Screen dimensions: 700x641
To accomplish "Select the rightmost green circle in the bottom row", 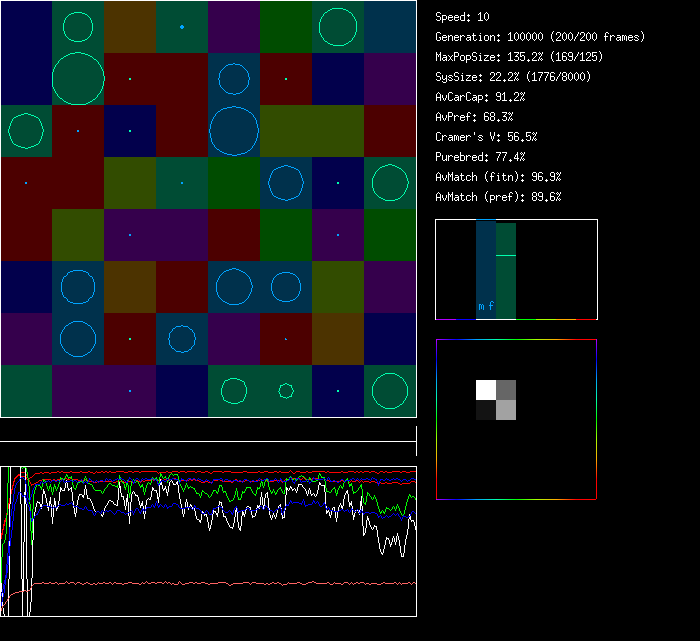I will point(390,391).
